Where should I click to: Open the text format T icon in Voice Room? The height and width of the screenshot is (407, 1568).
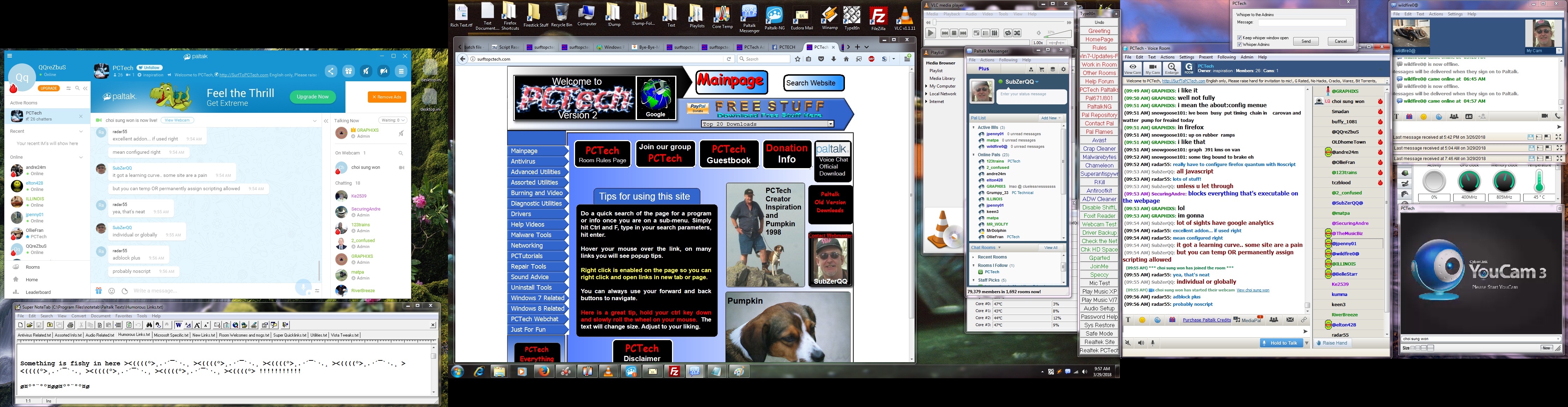coord(1128,320)
